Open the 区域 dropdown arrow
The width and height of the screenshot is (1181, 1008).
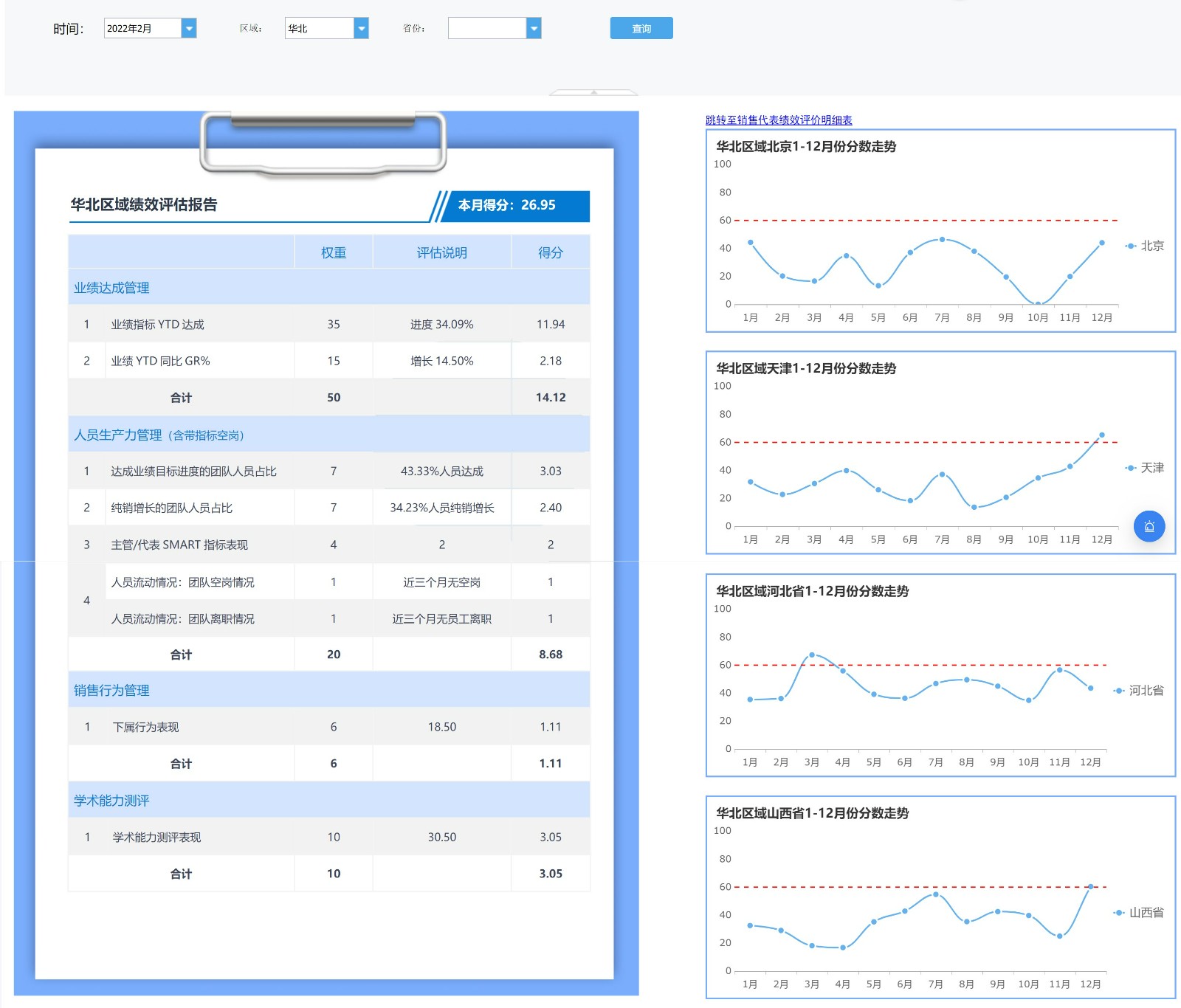tap(361, 28)
